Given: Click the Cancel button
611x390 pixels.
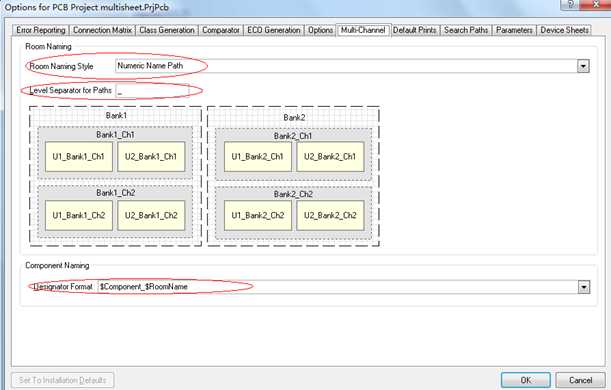Looking at the screenshot, I should [x=580, y=380].
